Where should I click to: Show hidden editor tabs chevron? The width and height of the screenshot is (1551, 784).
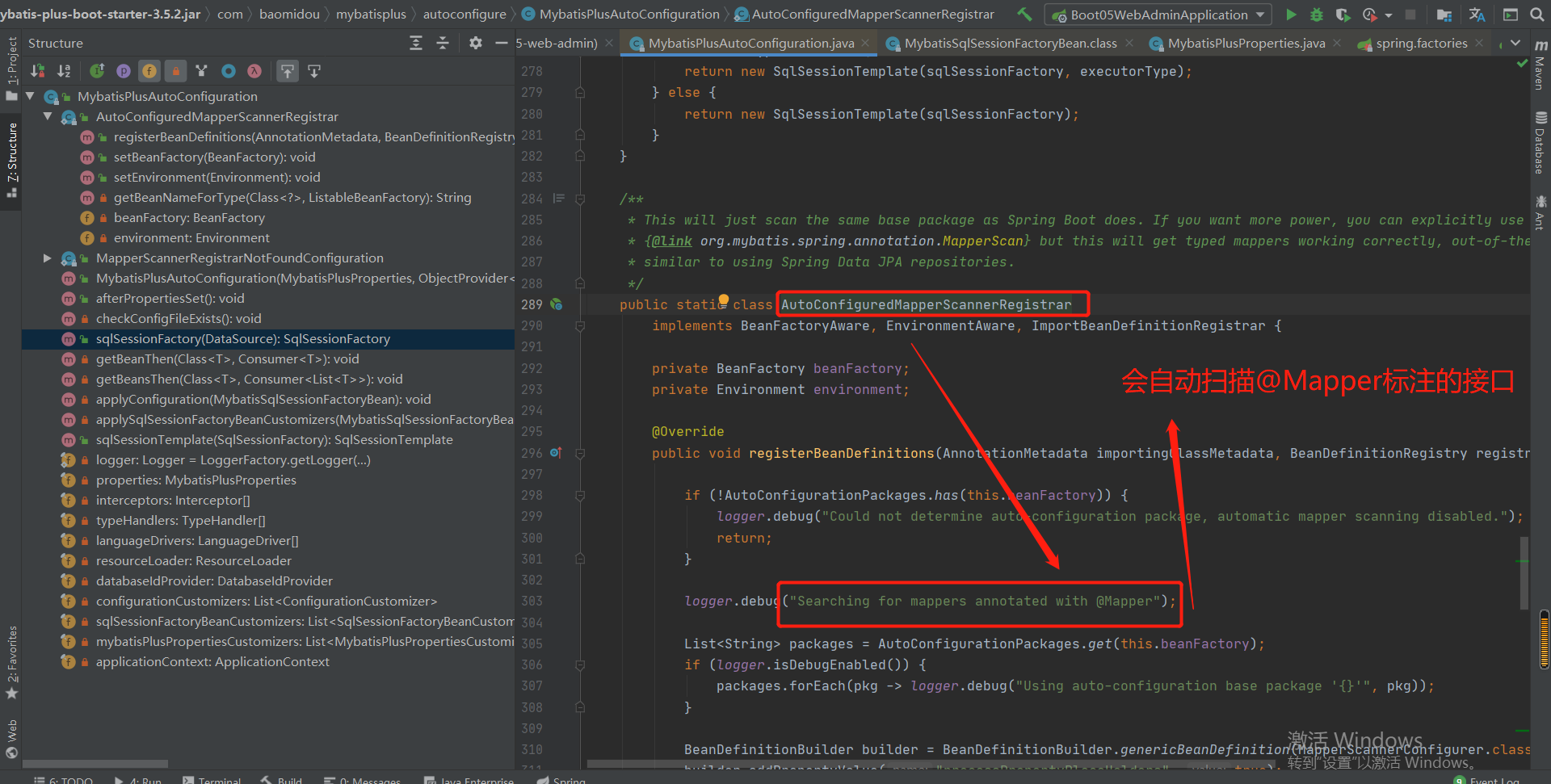coord(1515,43)
